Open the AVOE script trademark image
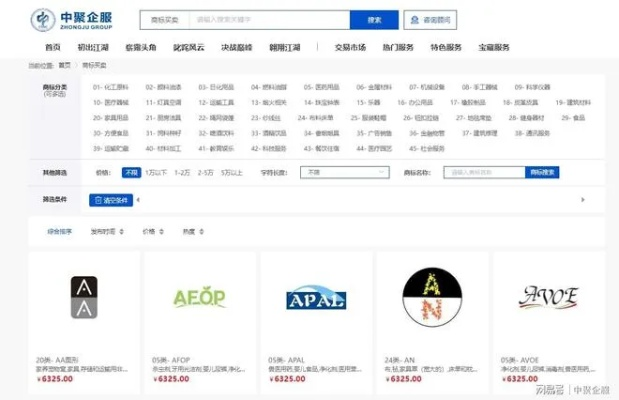The image size is (619, 400). tap(548, 297)
